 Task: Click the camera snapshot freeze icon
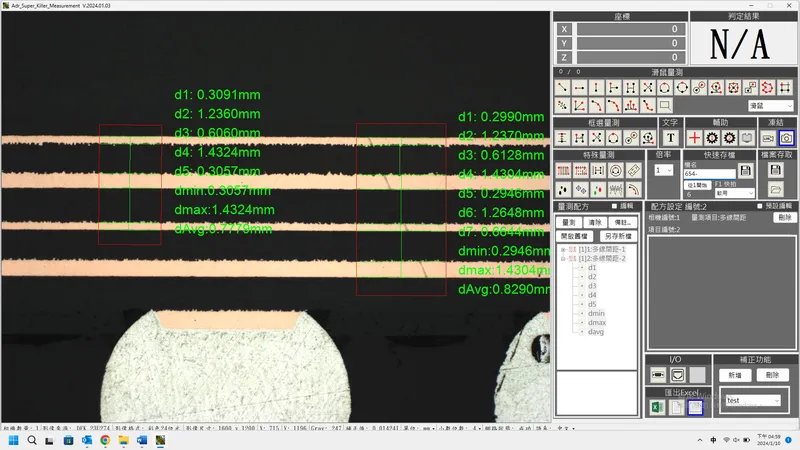(x=786, y=137)
